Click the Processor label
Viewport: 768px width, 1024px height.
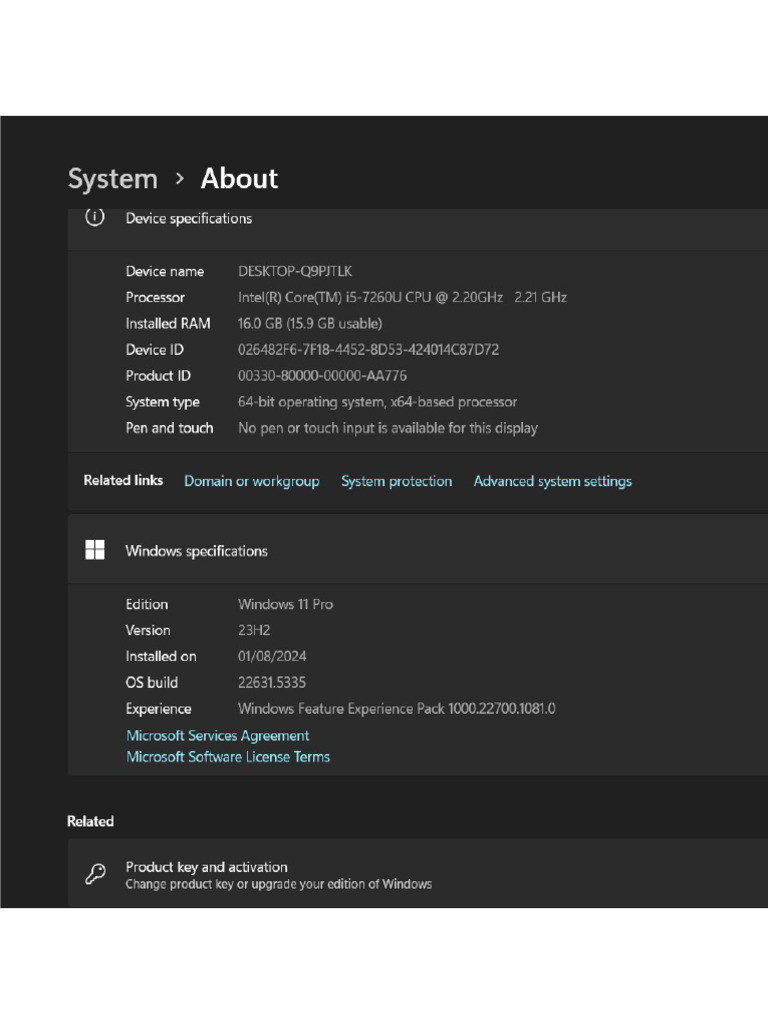tap(155, 297)
